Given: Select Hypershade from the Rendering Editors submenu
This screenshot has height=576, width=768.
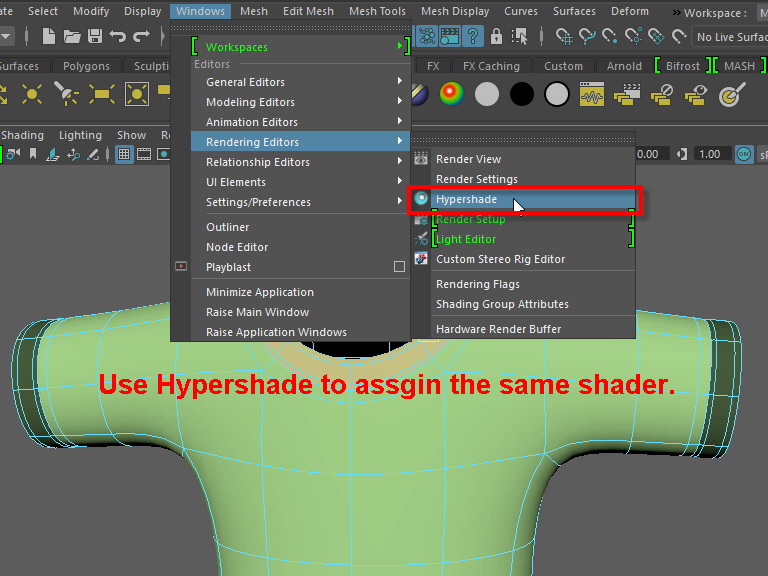Looking at the screenshot, I should coord(466,199).
